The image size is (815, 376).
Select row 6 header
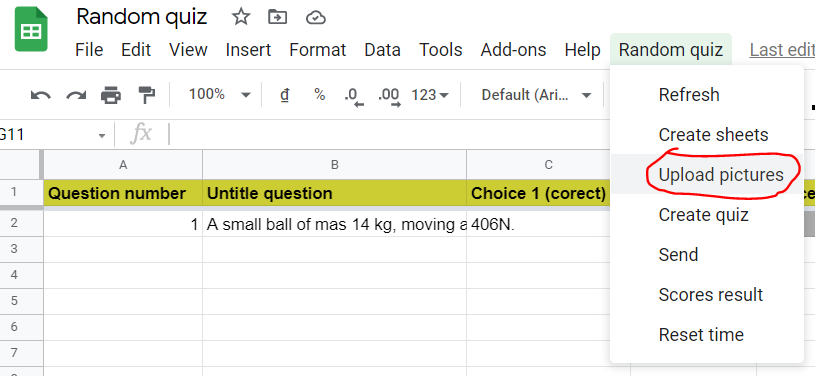[x=21, y=328]
